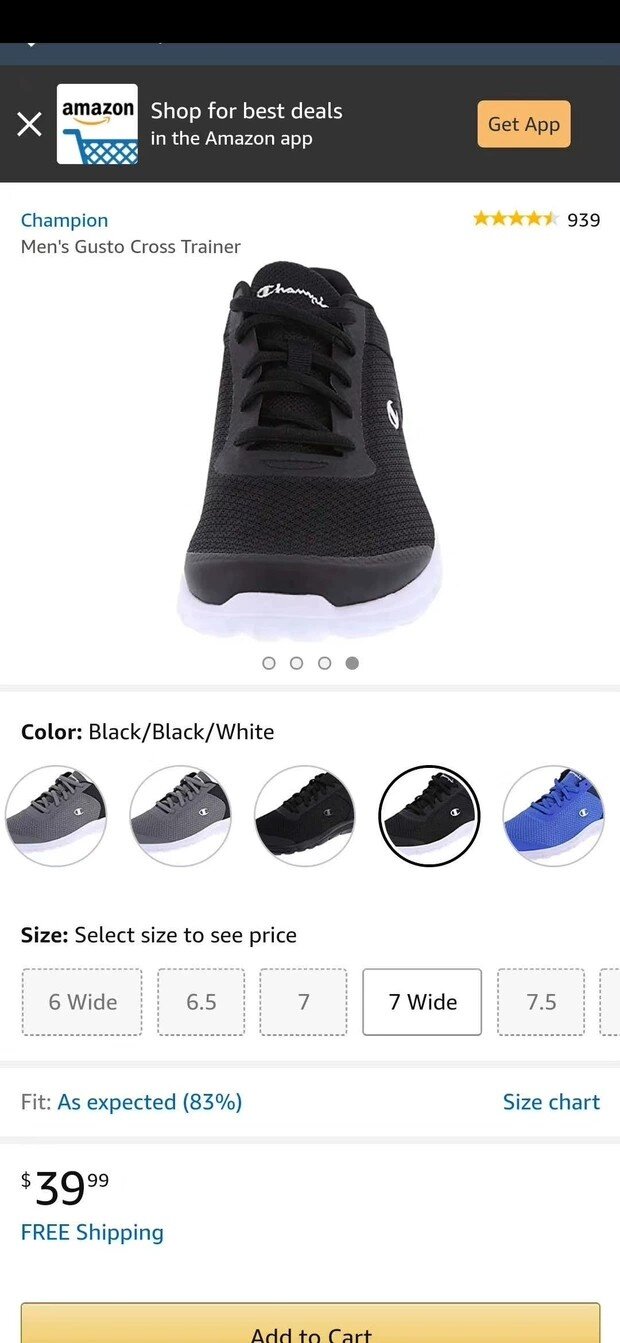Go to third image carousel dot

click(324, 663)
